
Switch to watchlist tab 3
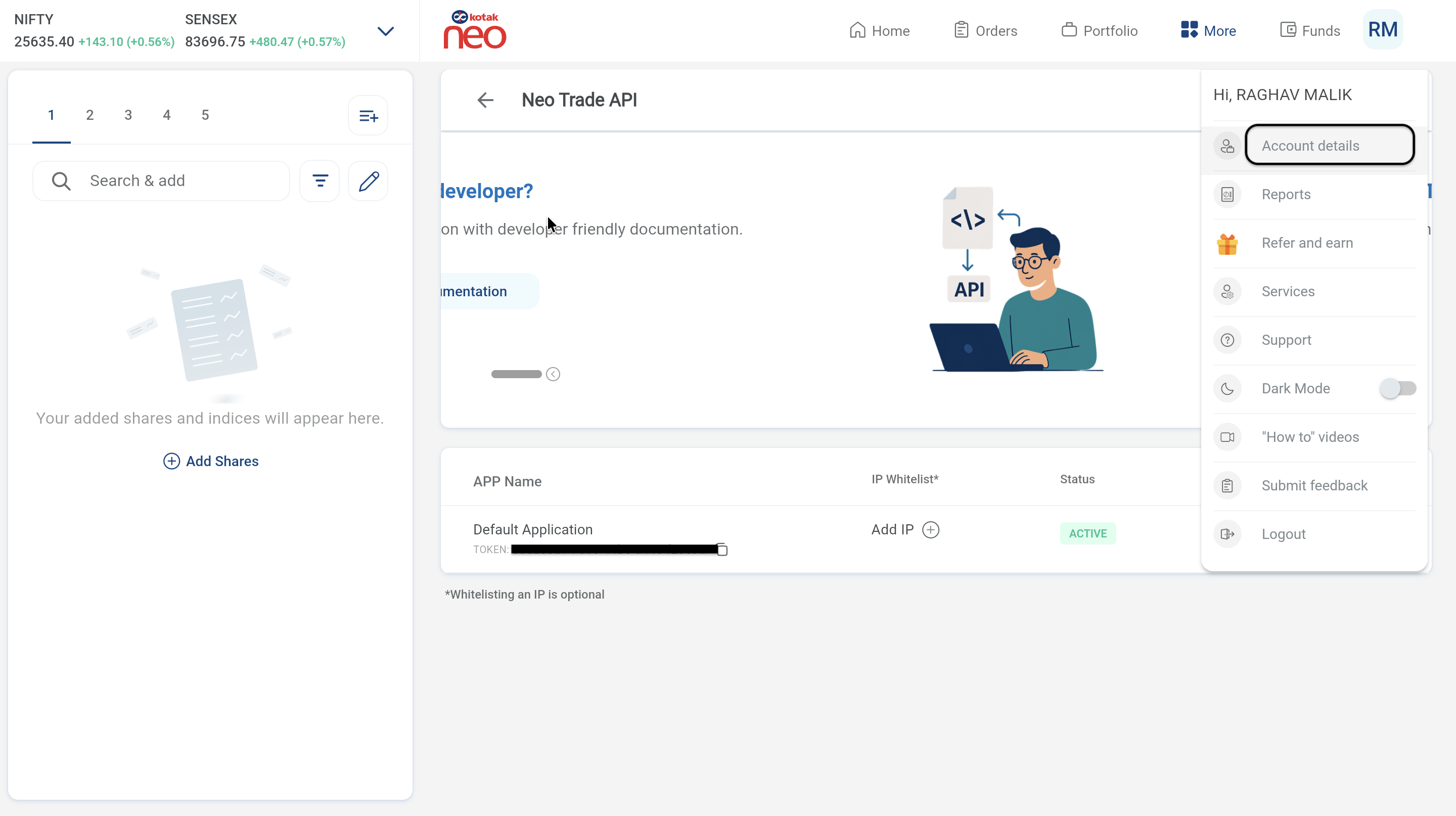[x=128, y=115]
